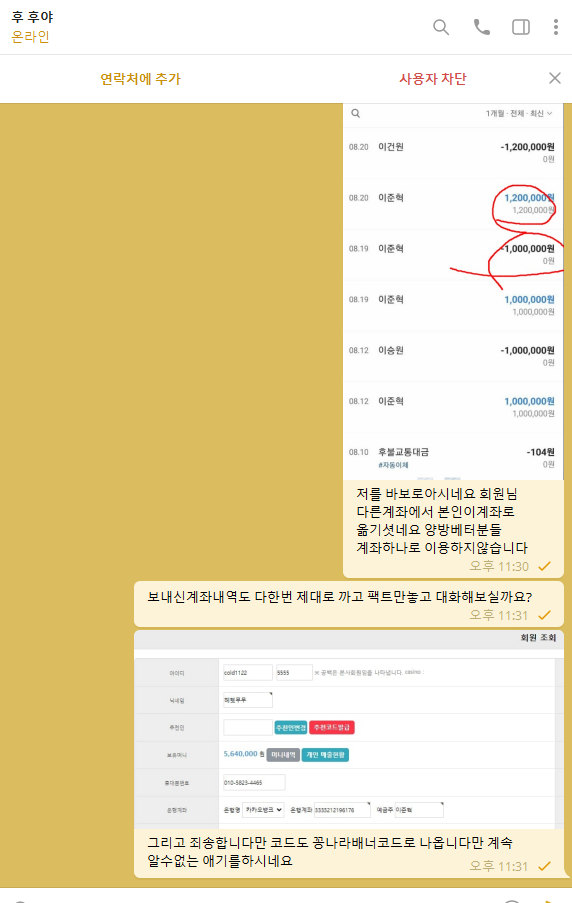This screenshot has height=903, width=572.
Task: Click the 추천인변경 button in the screenshot
Action: [291, 727]
